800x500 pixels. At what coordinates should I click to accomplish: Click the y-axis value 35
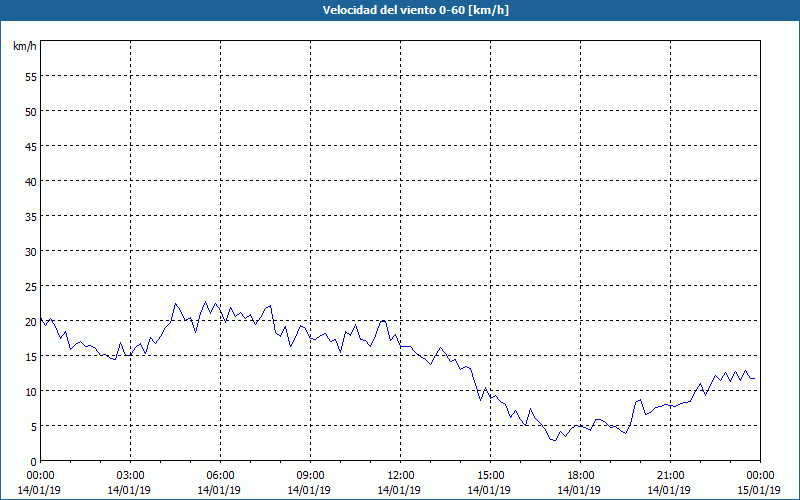(31, 217)
